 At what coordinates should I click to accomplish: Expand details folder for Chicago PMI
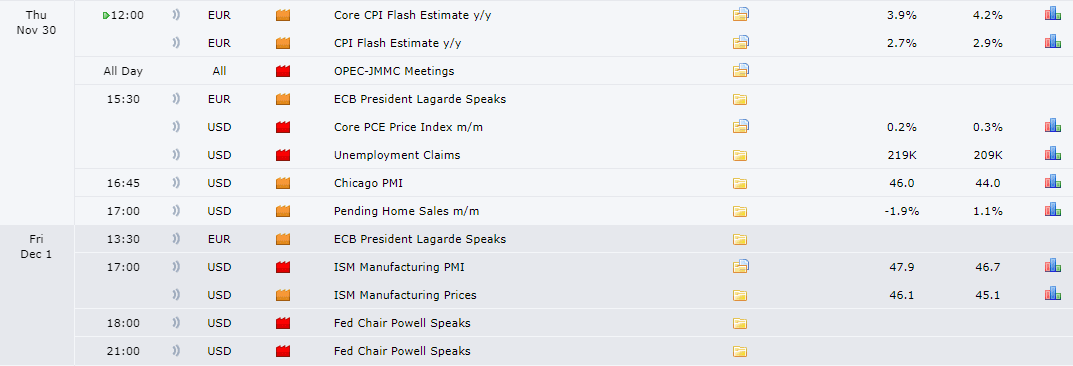(x=740, y=183)
